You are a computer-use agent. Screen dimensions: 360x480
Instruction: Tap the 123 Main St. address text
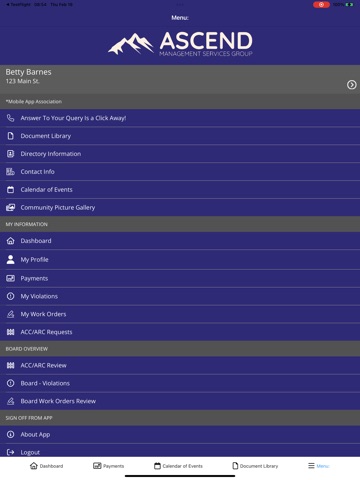[x=22, y=81]
